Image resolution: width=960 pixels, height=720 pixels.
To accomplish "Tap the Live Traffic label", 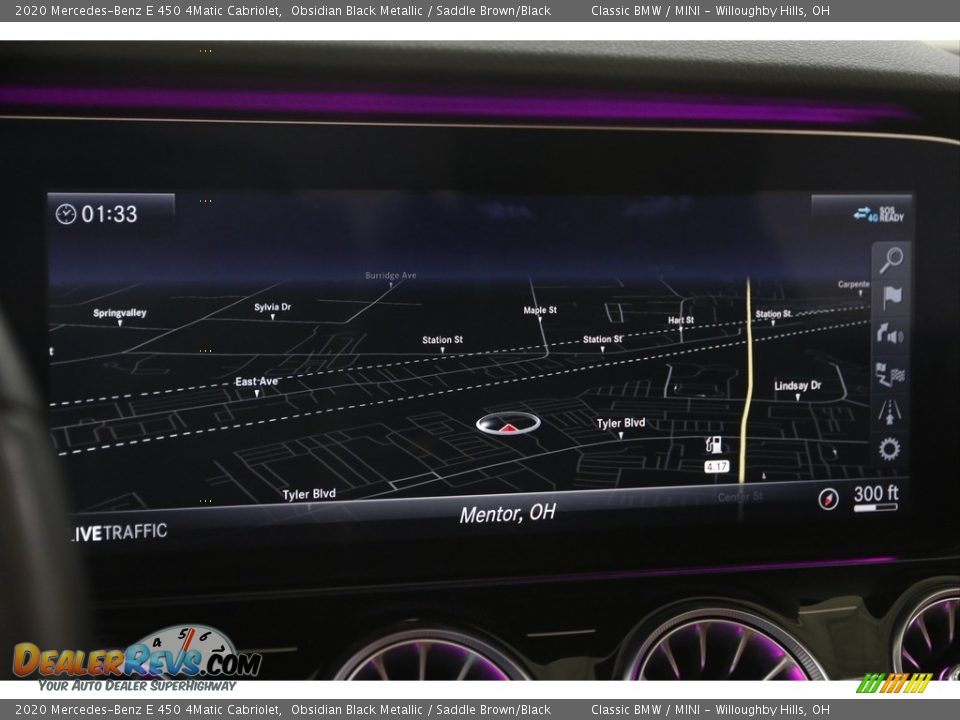I will coord(120,532).
